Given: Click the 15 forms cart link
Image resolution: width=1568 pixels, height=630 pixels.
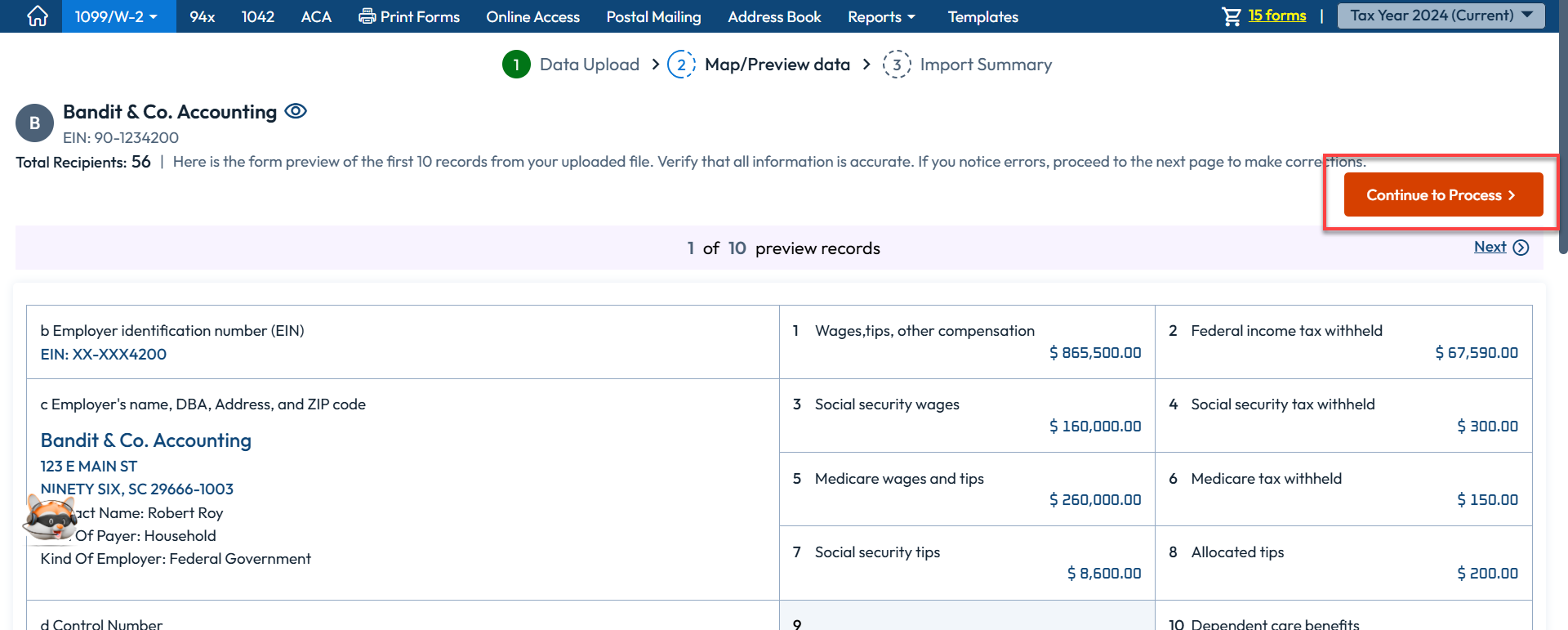Looking at the screenshot, I should [x=1276, y=16].
